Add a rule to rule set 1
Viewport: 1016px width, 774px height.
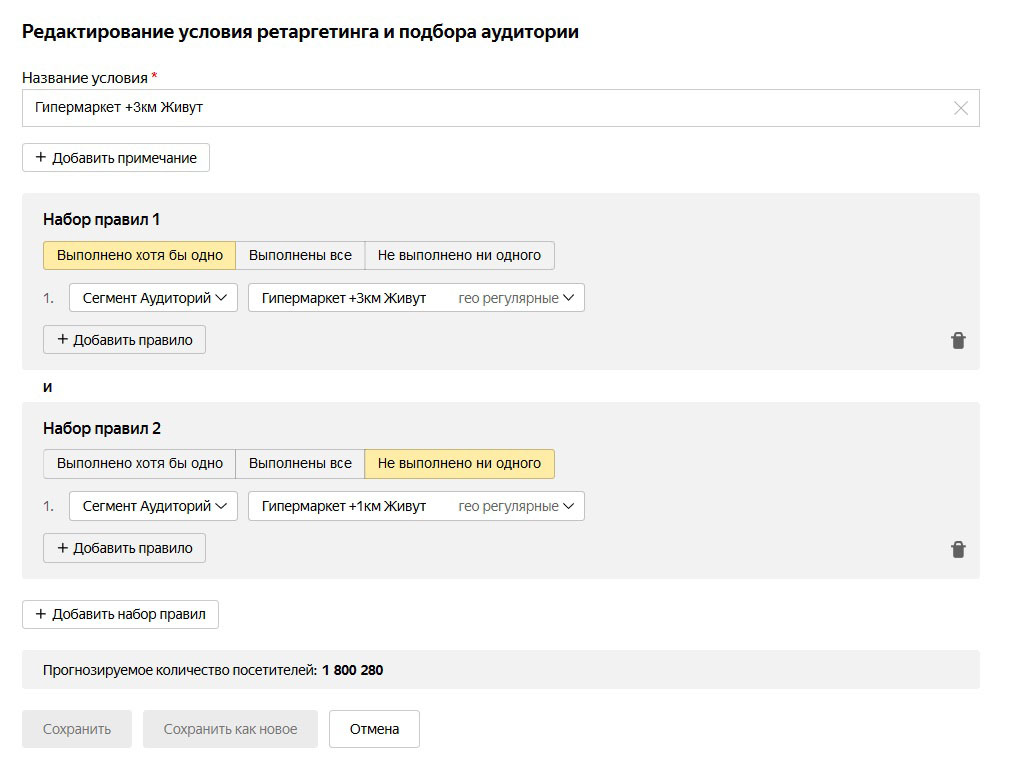tap(124, 340)
